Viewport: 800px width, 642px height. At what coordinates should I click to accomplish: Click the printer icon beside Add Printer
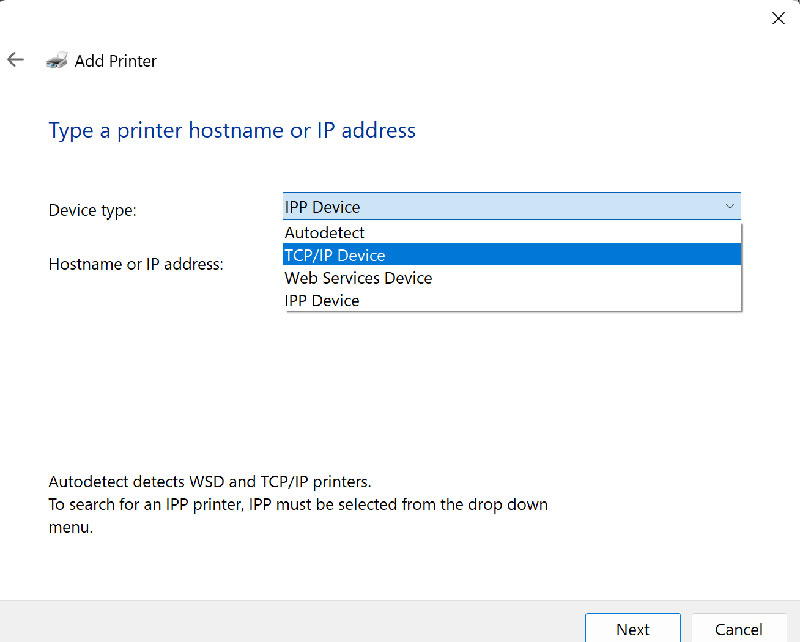(x=56, y=61)
